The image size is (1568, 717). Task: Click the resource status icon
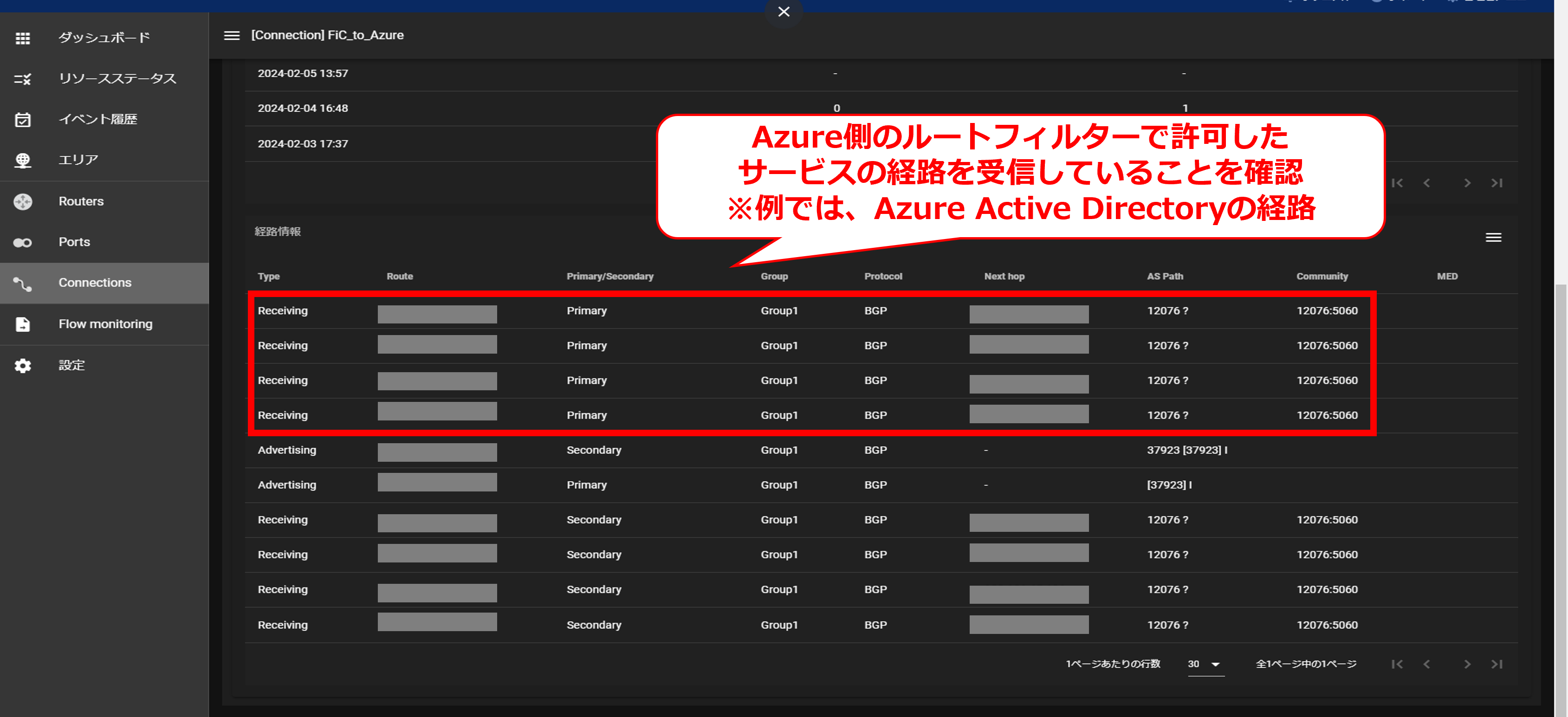click(x=23, y=79)
